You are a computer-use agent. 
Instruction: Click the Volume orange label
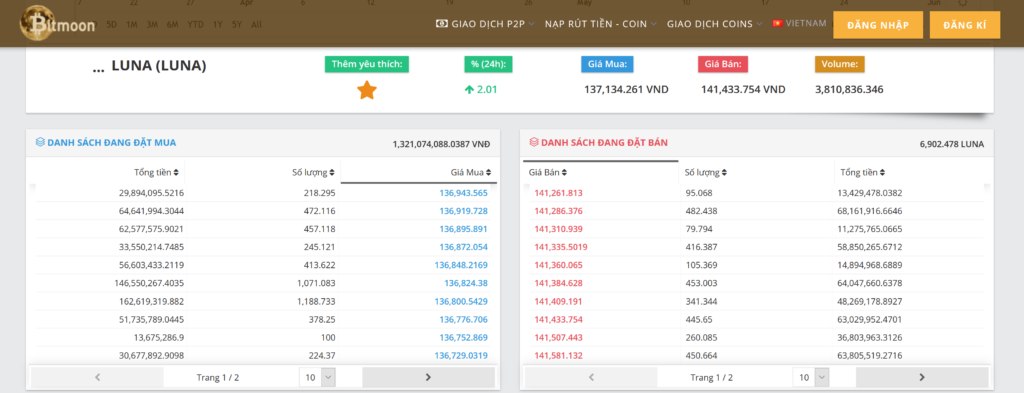tap(840, 64)
